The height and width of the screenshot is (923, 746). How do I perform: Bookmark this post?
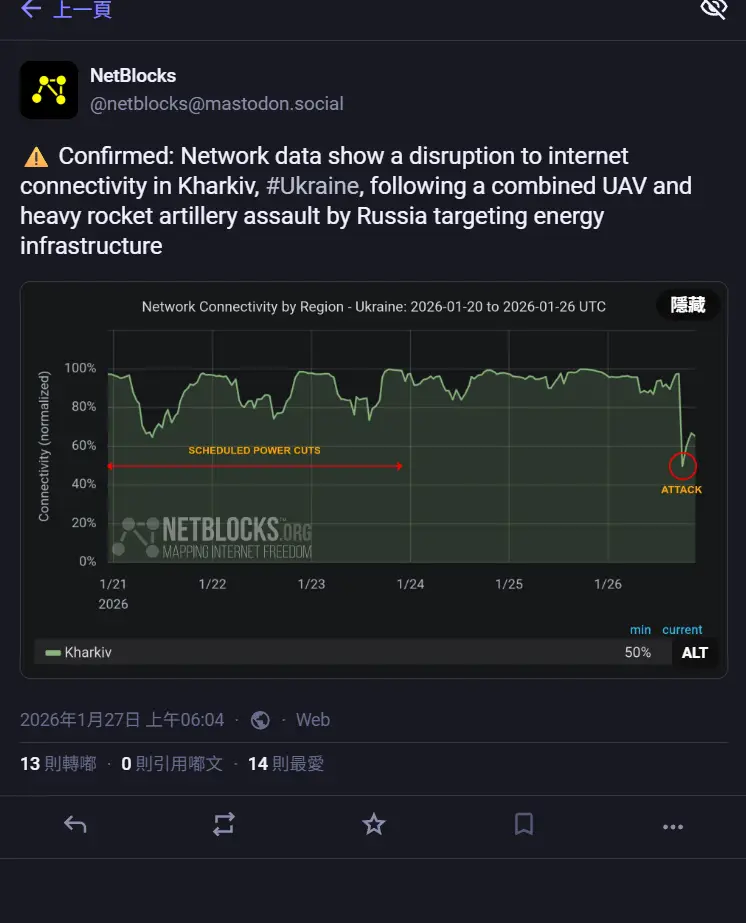click(x=523, y=824)
